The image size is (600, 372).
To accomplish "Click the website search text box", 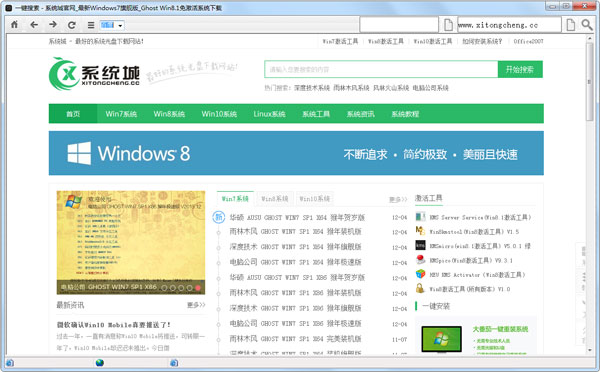I will point(381,69).
